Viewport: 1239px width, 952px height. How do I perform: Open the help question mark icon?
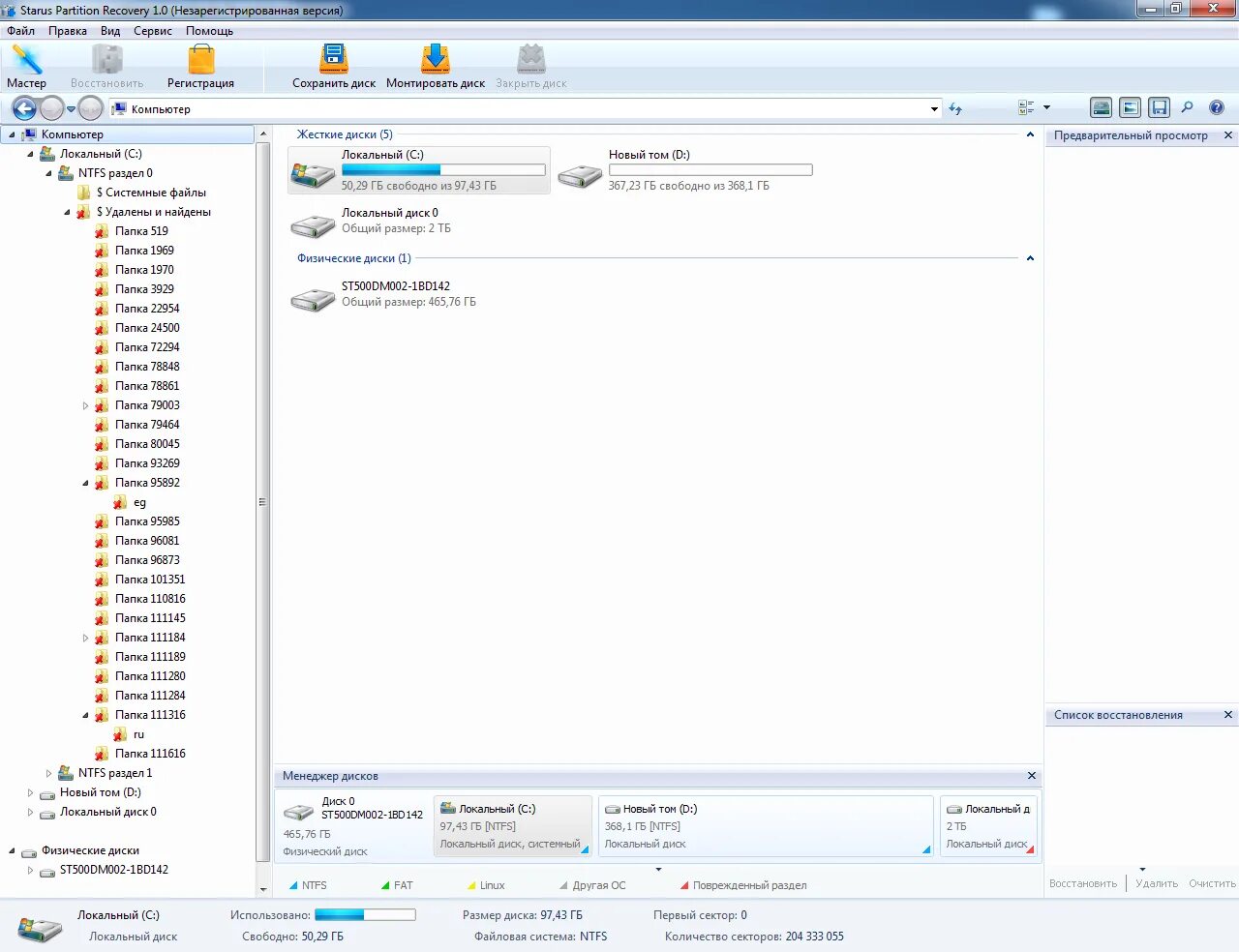coord(1217,107)
